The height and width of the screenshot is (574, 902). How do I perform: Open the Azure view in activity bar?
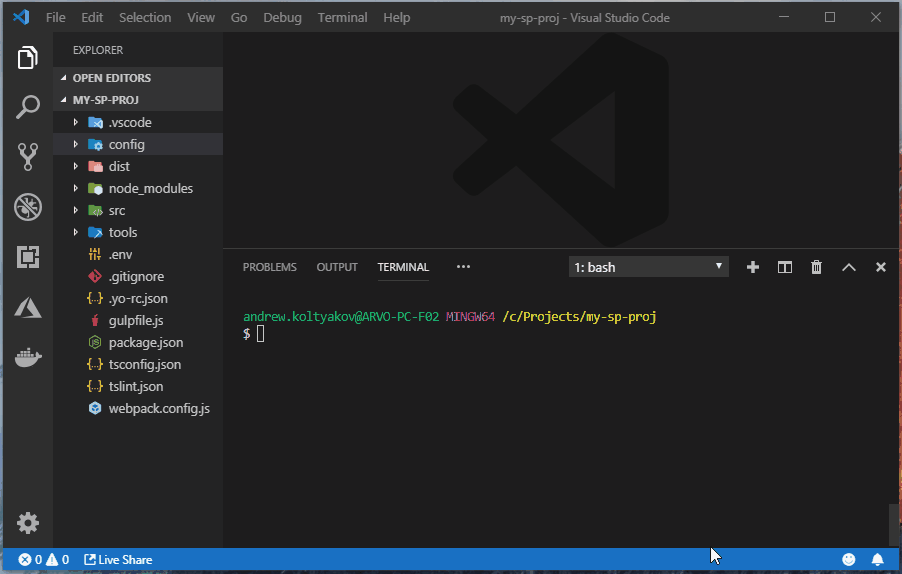click(28, 308)
